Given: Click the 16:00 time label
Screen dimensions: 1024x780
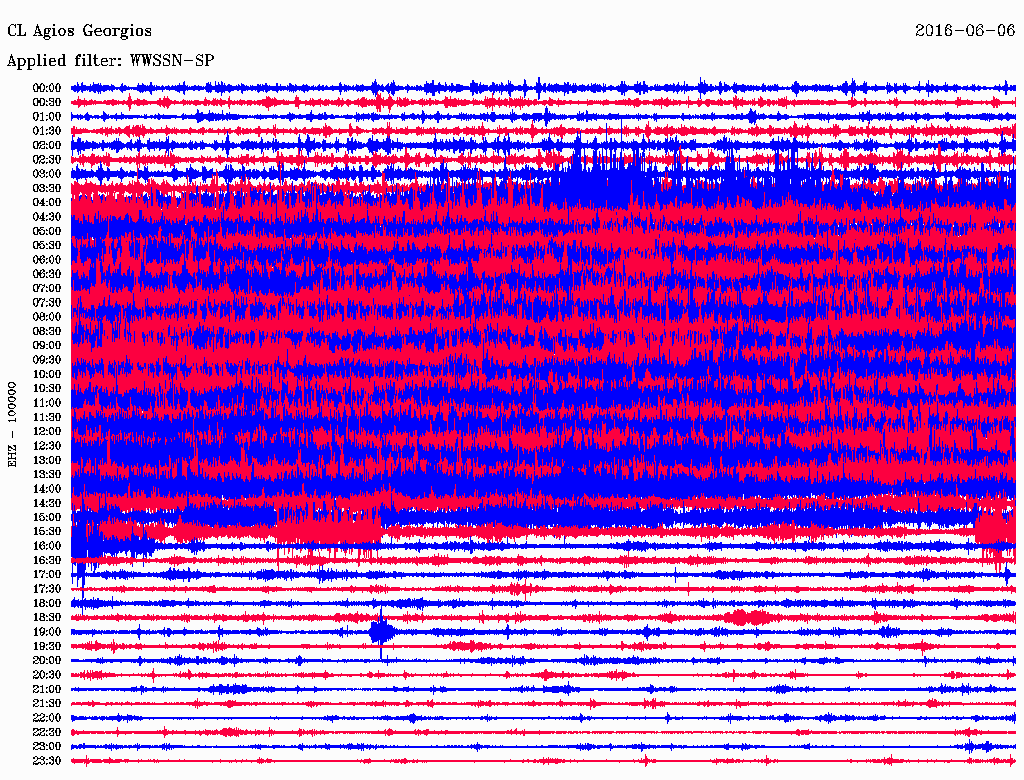Looking at the screenshot, I should point(47,545).
